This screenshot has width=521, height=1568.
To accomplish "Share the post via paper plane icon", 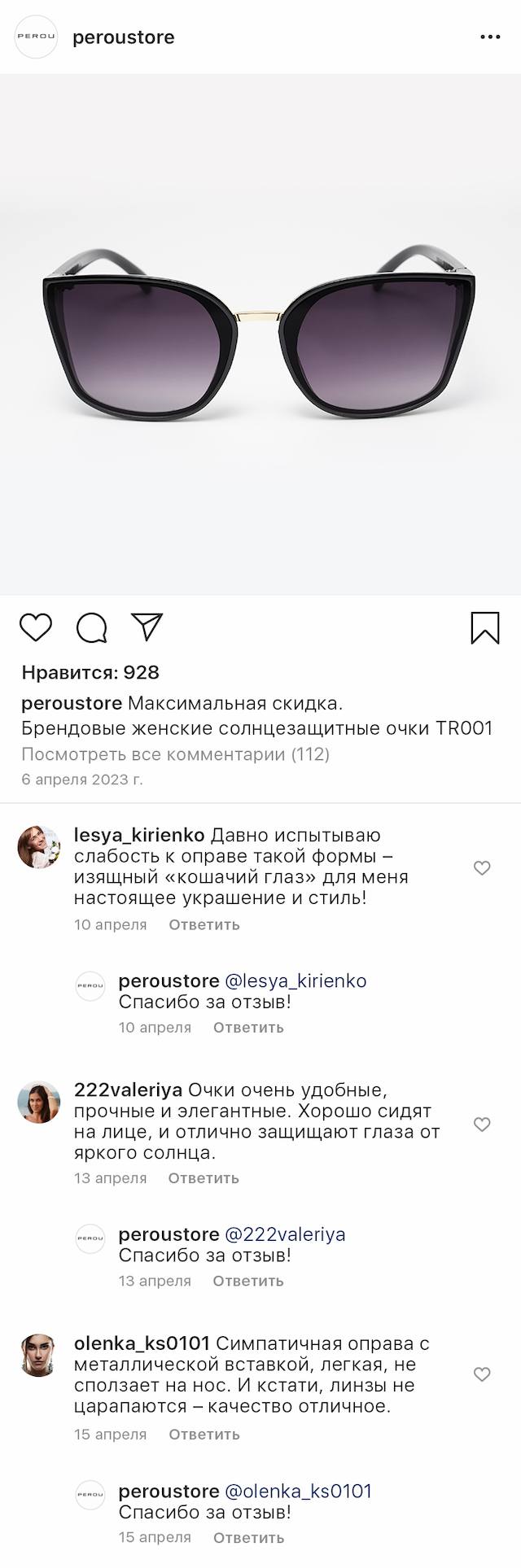I will (x=147, y=627).
